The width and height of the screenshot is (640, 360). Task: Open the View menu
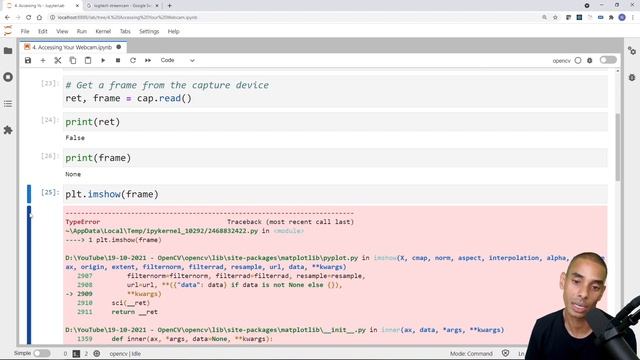click(x=62, y=31)
